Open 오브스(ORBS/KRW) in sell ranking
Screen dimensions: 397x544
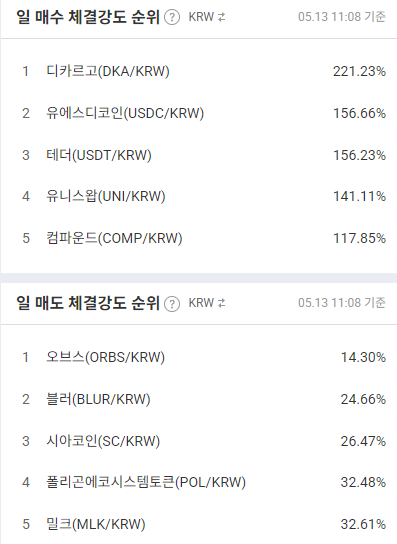(x=105, y=357)
